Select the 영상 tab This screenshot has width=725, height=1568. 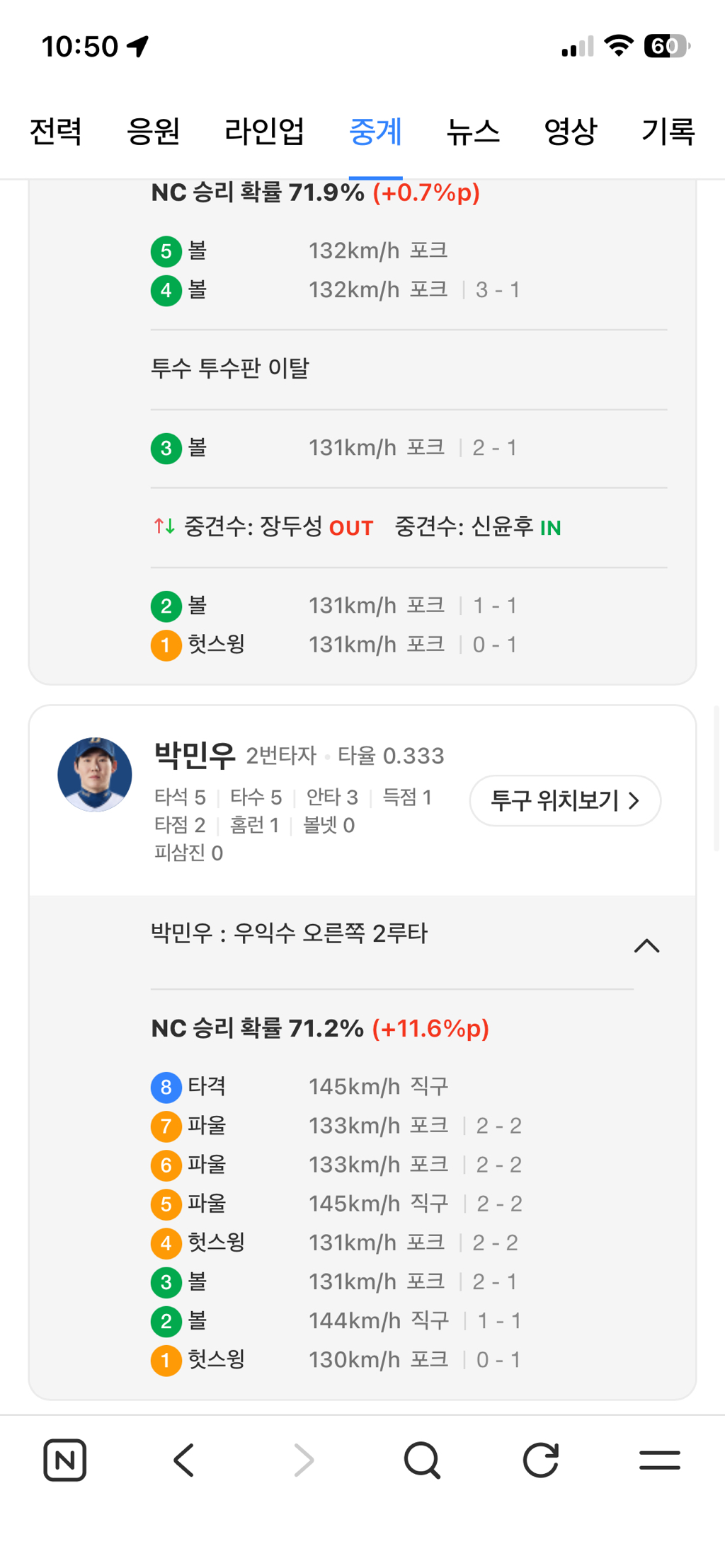coord(570,132)
